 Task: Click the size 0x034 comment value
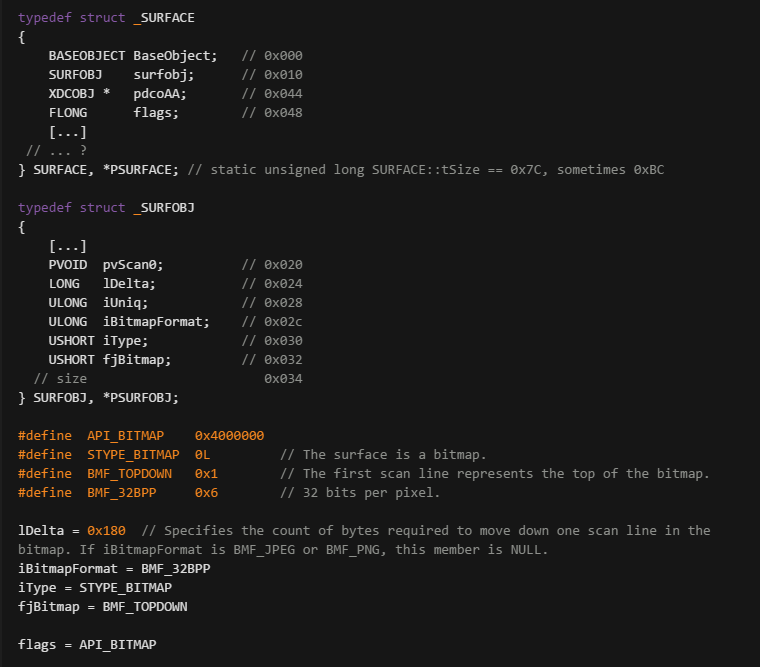[x=283, y=379]
